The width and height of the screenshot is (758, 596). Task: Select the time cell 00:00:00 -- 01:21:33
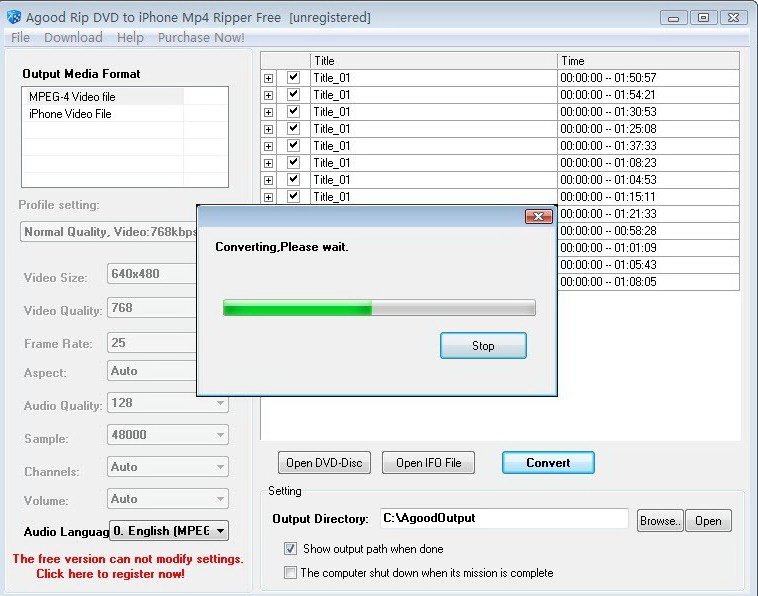point(648,214)
